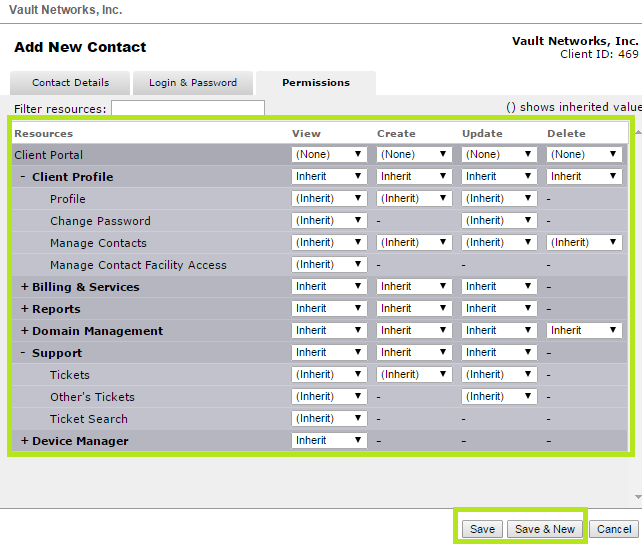Open Device Manager View dropdown
The image size is (642, 545).
click(329, 441)
